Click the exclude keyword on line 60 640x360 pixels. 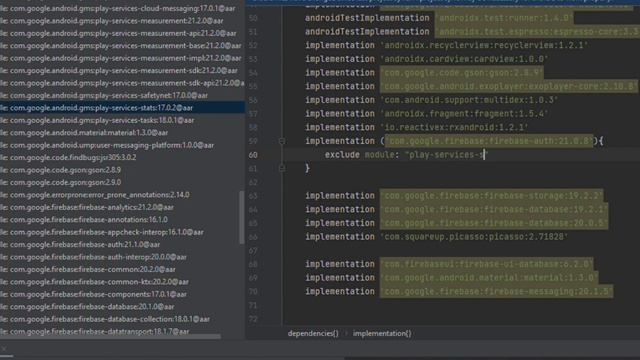point(342,155)
